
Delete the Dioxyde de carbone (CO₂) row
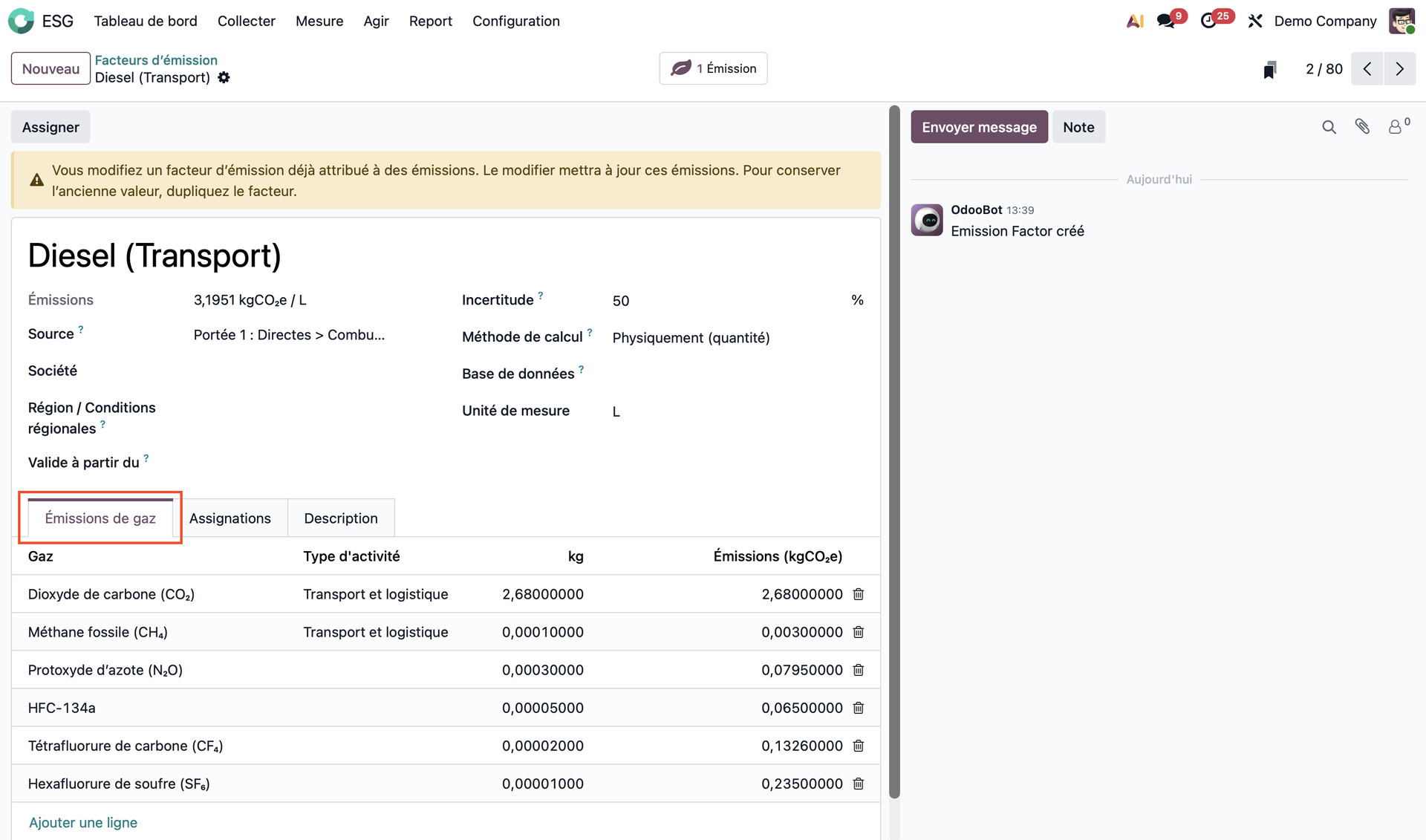859,594
